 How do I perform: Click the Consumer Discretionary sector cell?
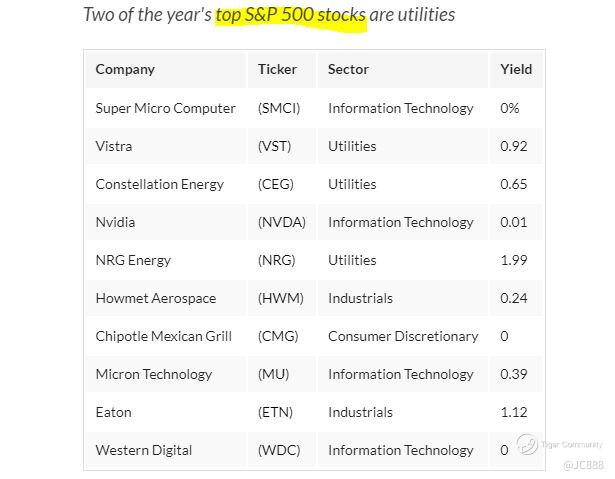click(403, 336)
